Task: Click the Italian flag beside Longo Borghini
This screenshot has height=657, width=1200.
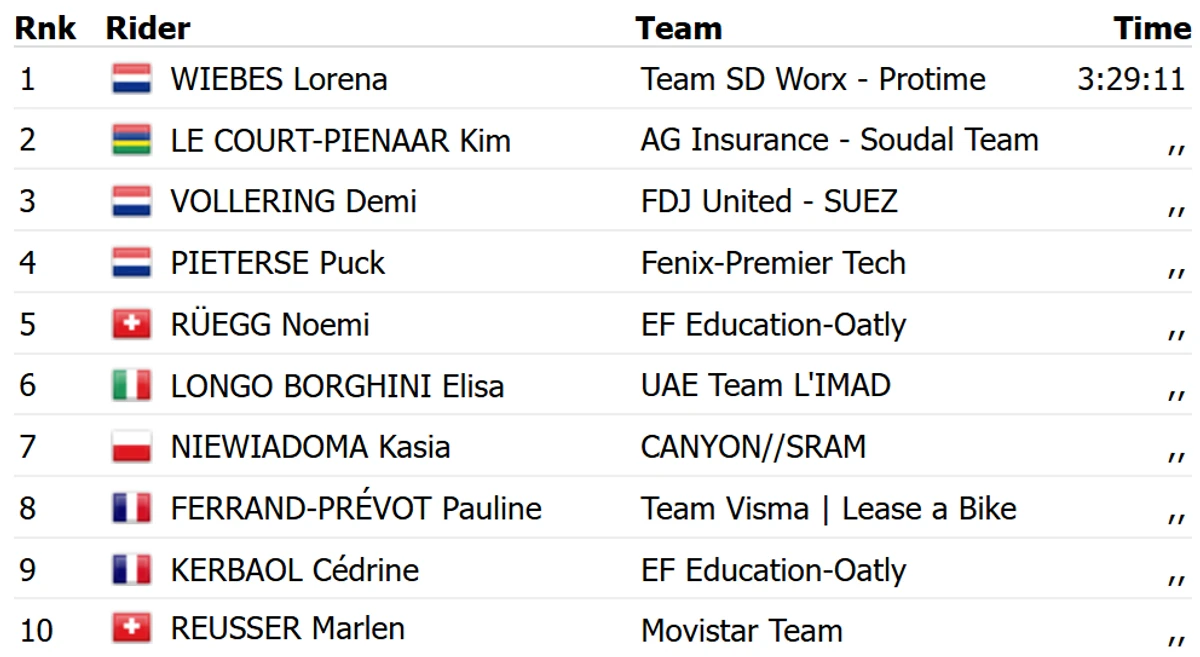Action: pyautogui.click(x=131, y=385)
